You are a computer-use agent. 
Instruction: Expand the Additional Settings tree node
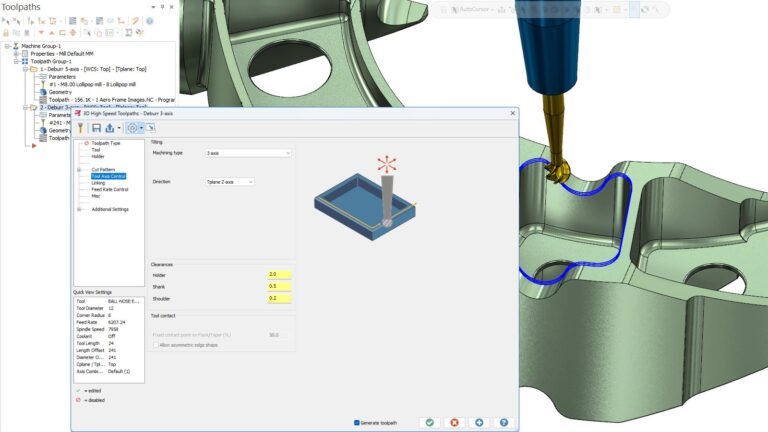(79, 209)
